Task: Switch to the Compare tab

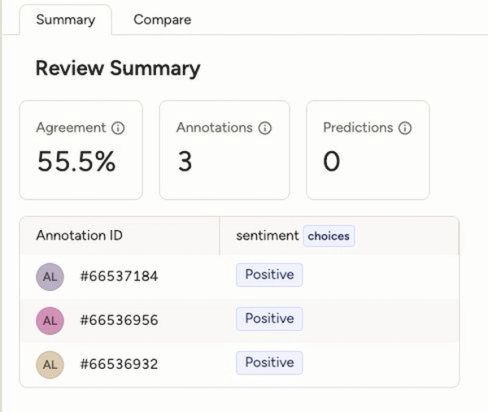Action: [162, 20]
